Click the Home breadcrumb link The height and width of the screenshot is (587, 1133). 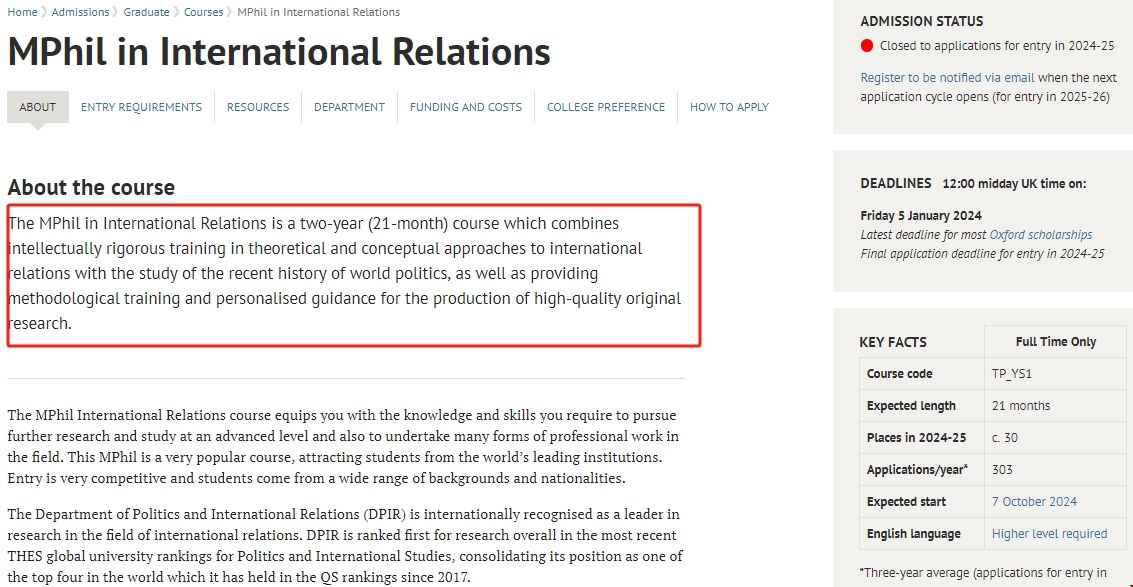pos(22,12)
